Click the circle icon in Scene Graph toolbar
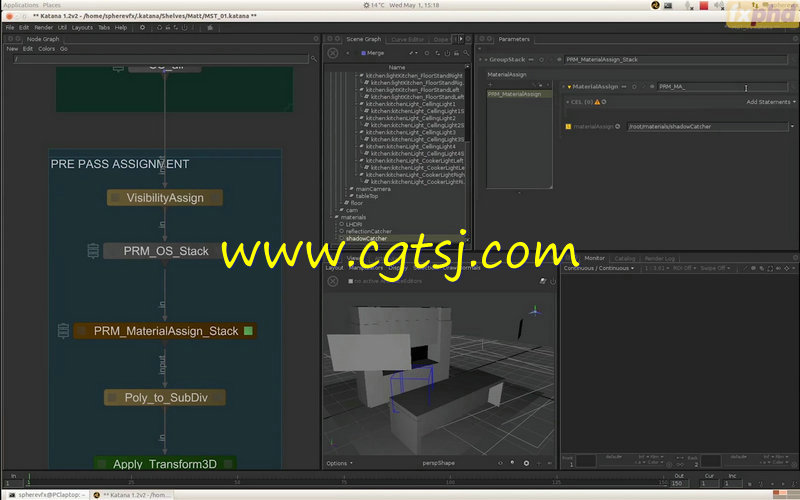 (x=427, y=53)
